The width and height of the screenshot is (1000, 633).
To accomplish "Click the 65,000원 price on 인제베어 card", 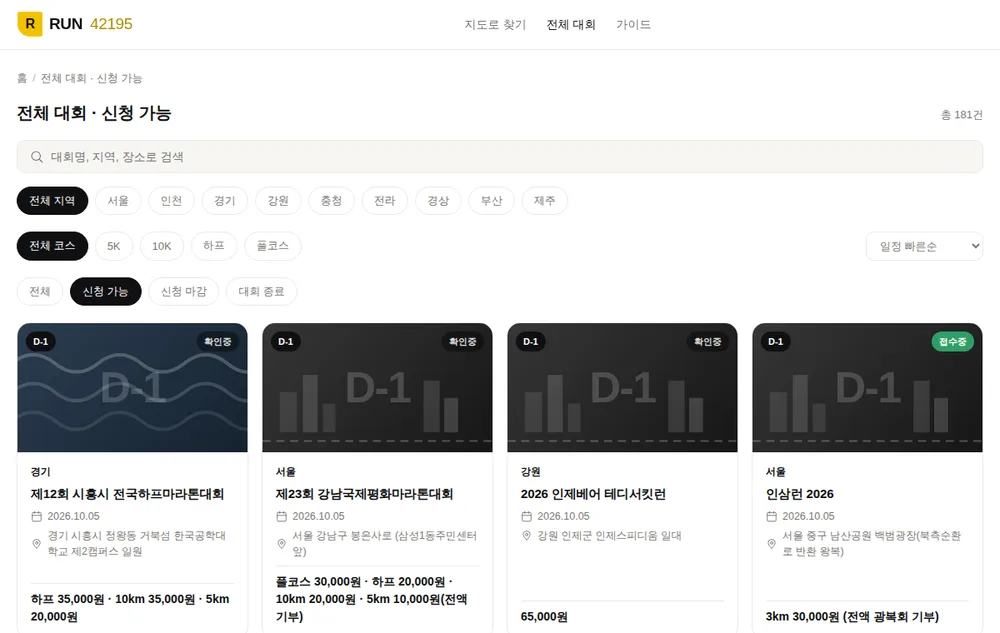I will point(544,616).
